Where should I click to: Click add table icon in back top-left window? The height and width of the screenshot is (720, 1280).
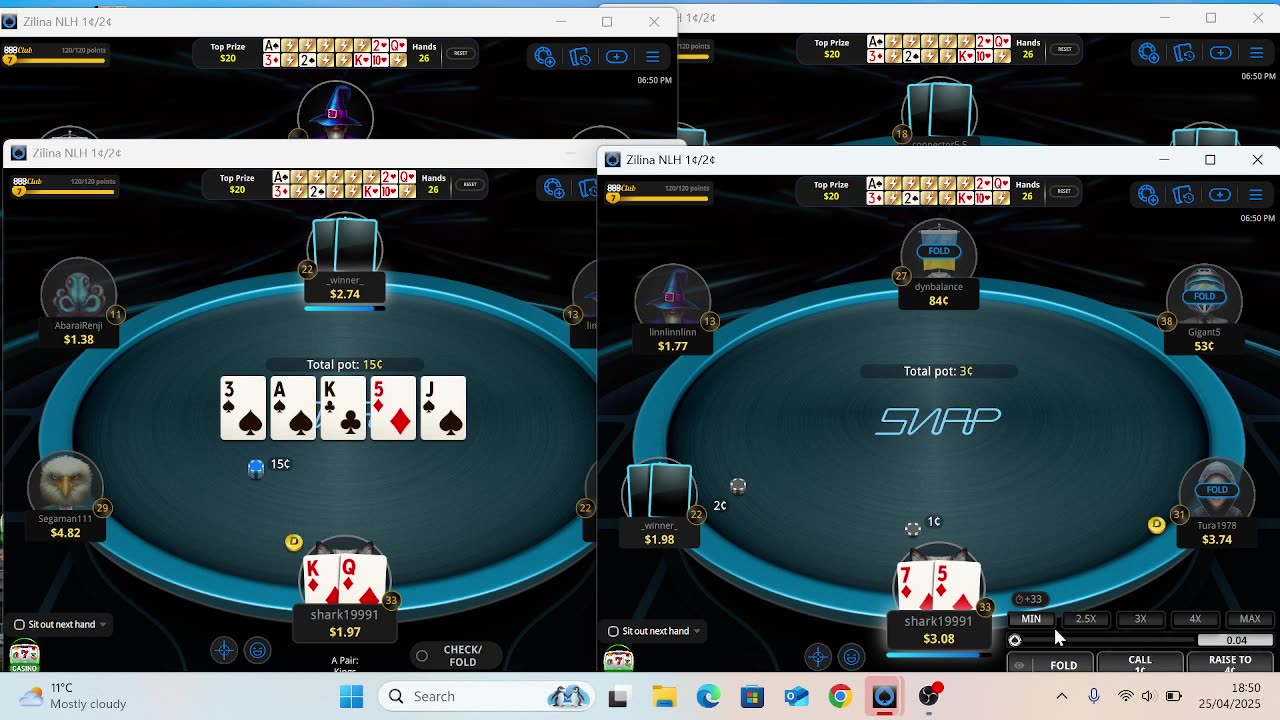coord(616,57)
